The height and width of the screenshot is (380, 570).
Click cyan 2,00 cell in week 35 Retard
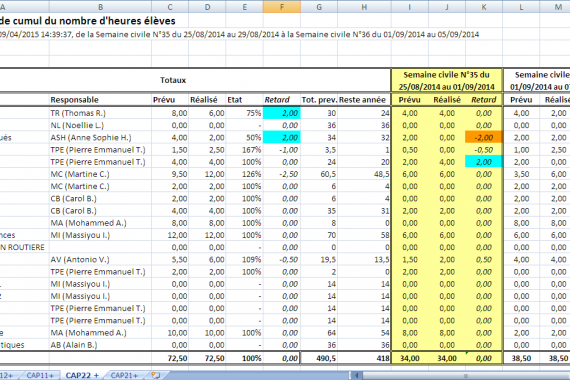pos(484,162)
